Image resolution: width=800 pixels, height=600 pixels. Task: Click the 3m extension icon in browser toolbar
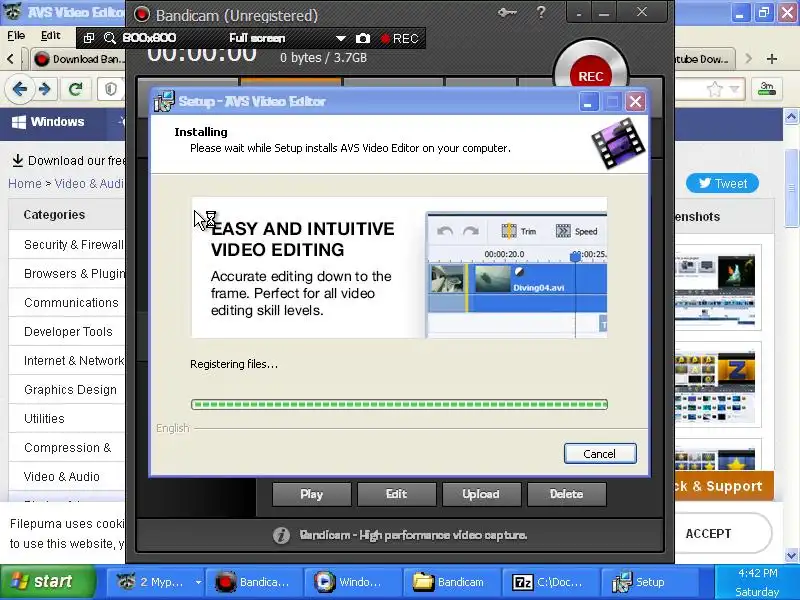pos(767,89)
